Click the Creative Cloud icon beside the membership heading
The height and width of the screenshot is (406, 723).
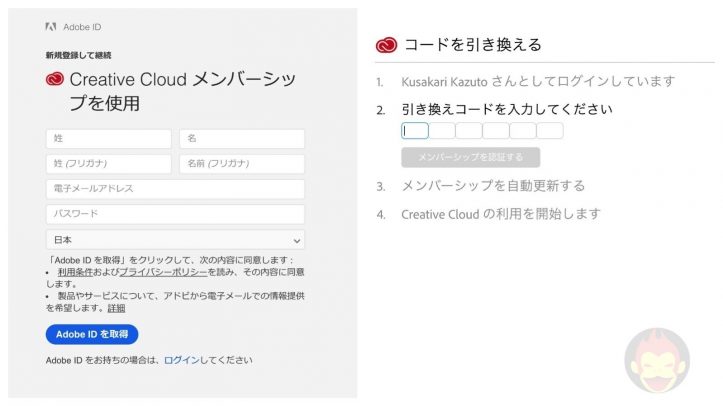click(x=55, y=79)
